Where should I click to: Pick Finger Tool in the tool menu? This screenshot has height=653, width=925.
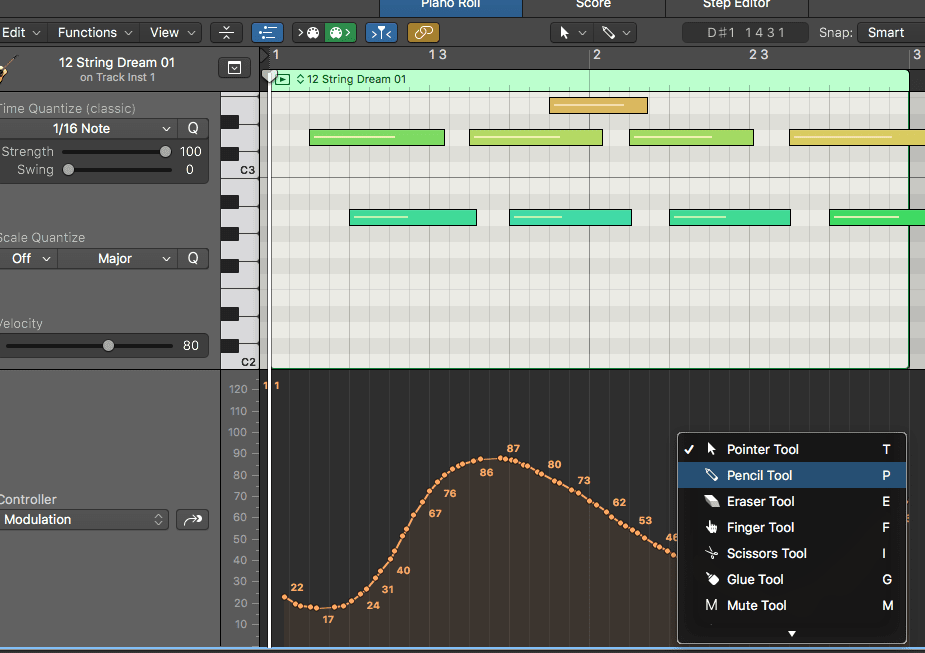(792, 527)
